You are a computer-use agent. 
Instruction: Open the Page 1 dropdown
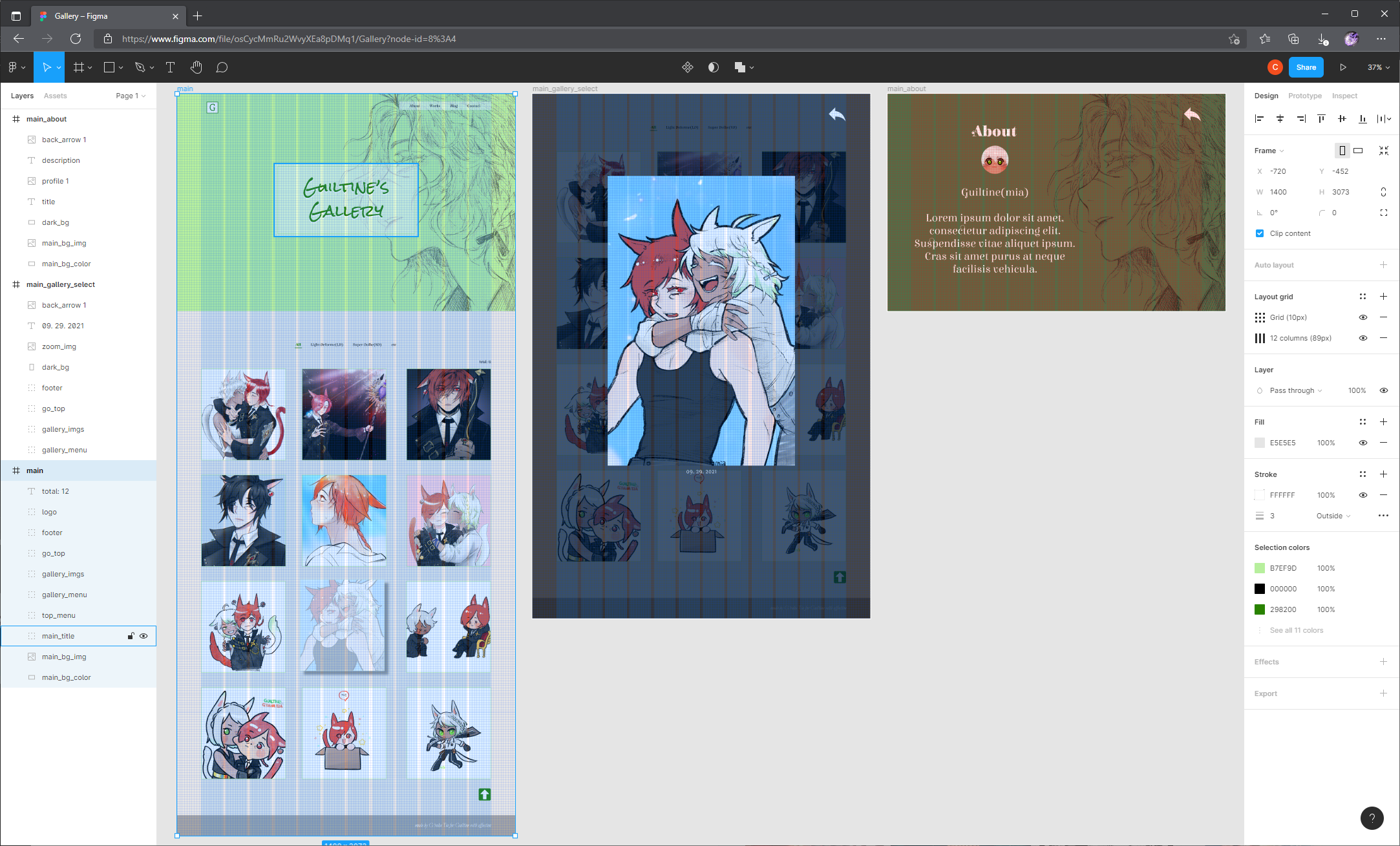(x=131, y=96)
